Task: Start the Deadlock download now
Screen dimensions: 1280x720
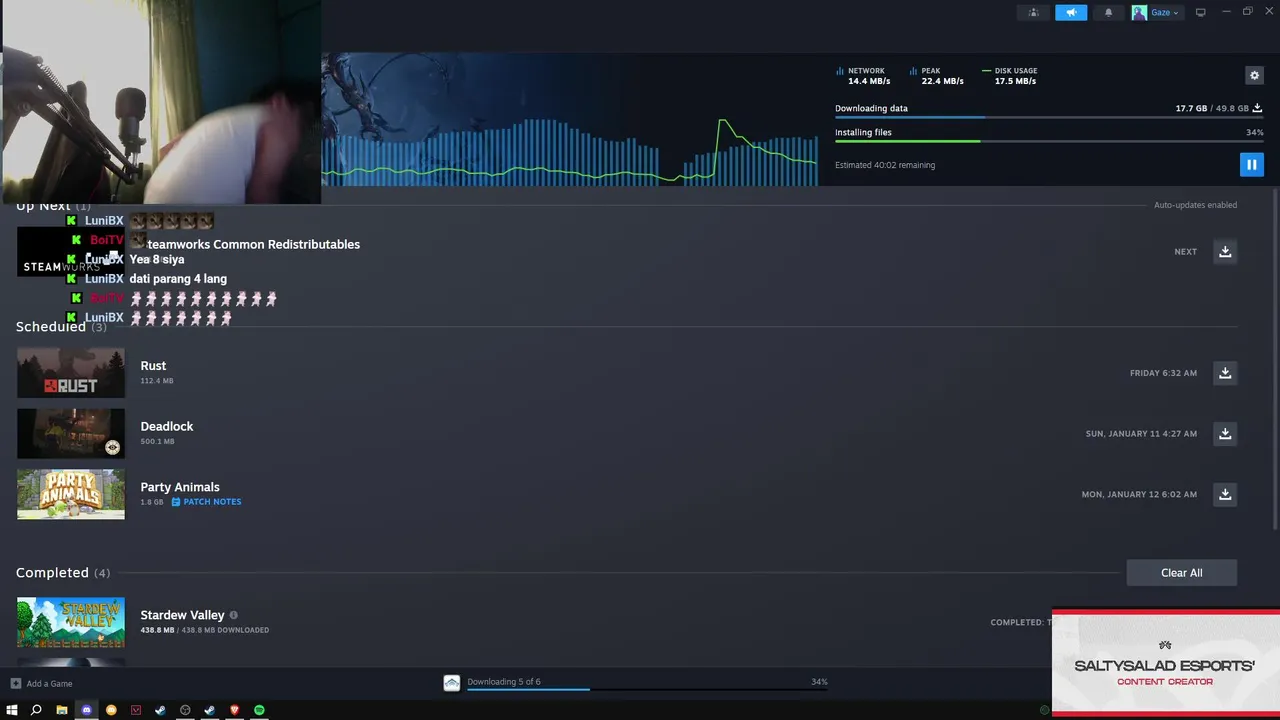Action: 1225,433
